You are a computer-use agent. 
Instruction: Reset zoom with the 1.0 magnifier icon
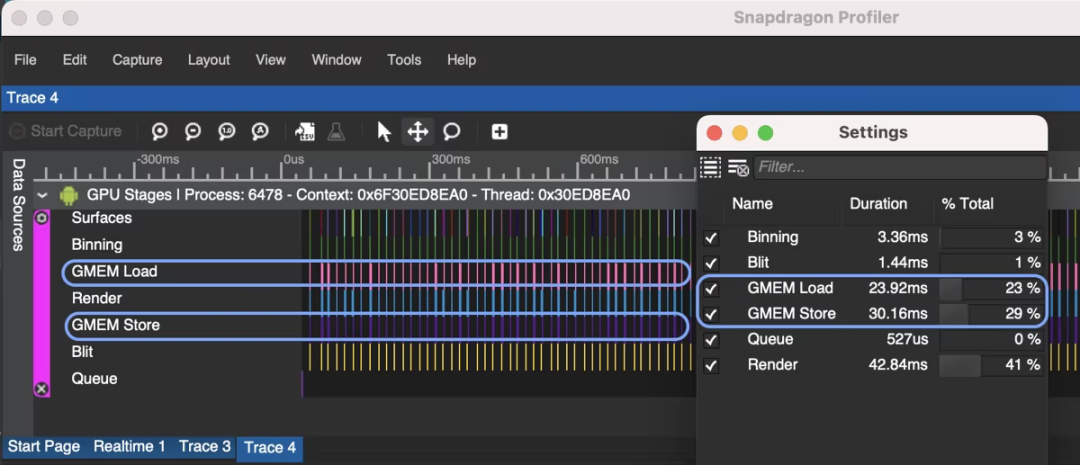pyautogui.click(x=227, y=131)
